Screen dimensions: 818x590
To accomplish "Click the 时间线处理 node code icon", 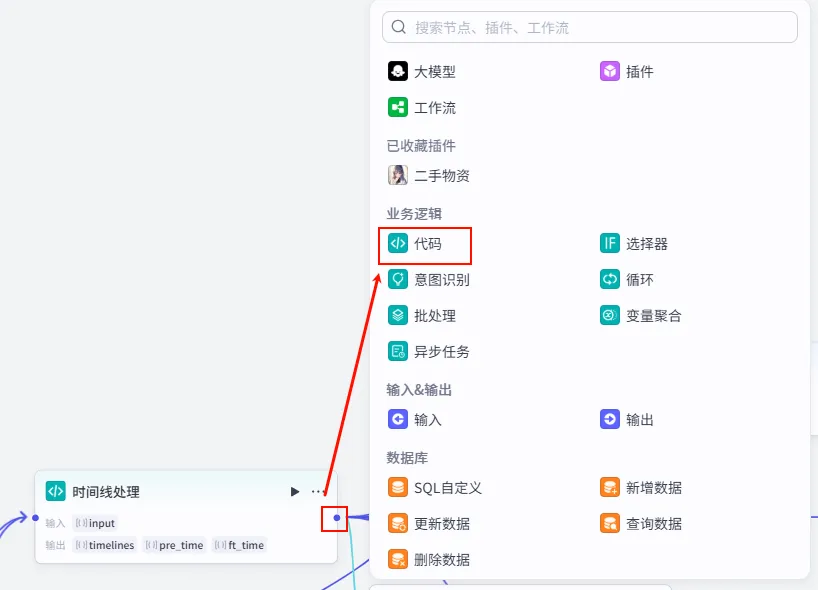I will click(56, 491).
